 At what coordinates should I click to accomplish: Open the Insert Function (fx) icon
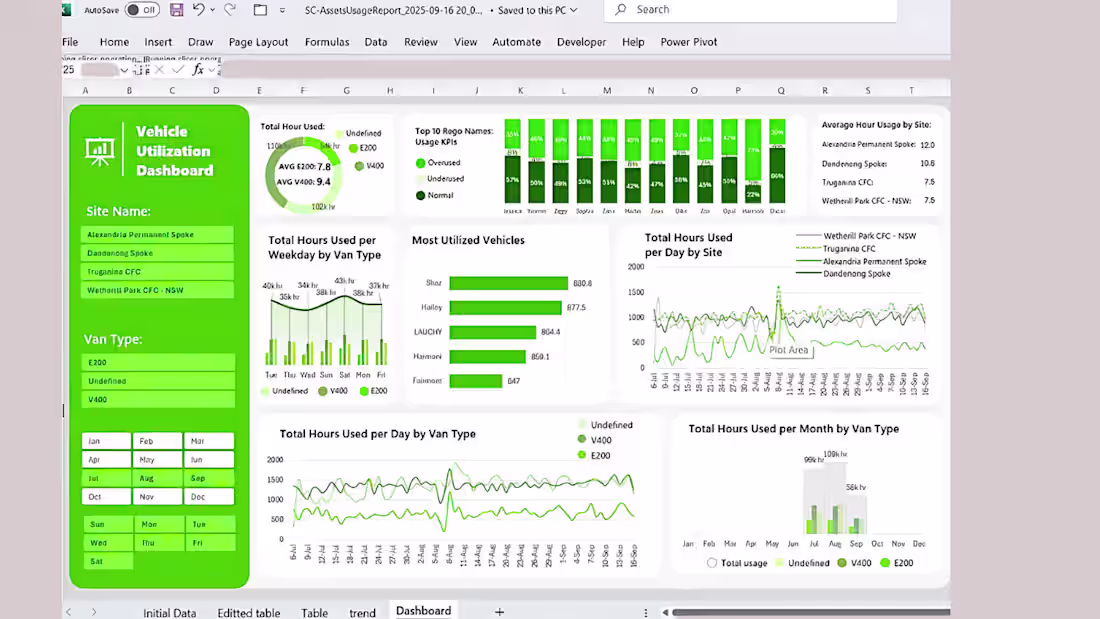tap(198, 69)
